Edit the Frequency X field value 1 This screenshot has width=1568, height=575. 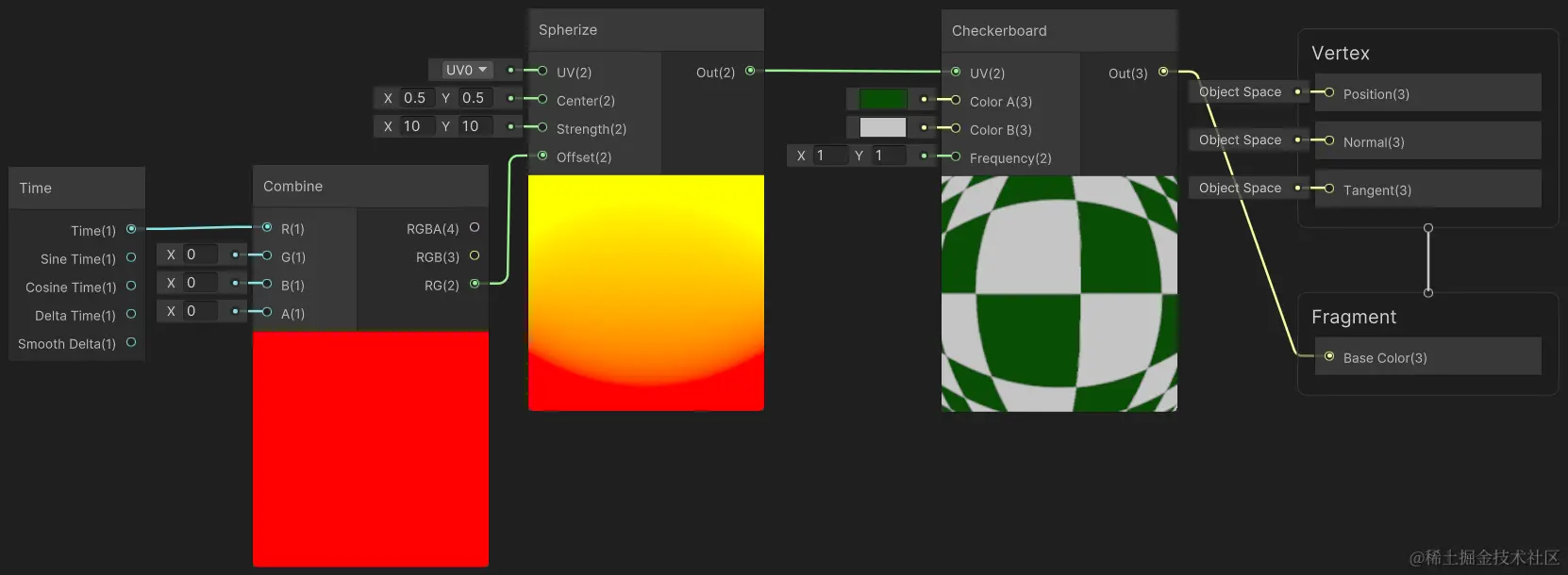[830, 156]
